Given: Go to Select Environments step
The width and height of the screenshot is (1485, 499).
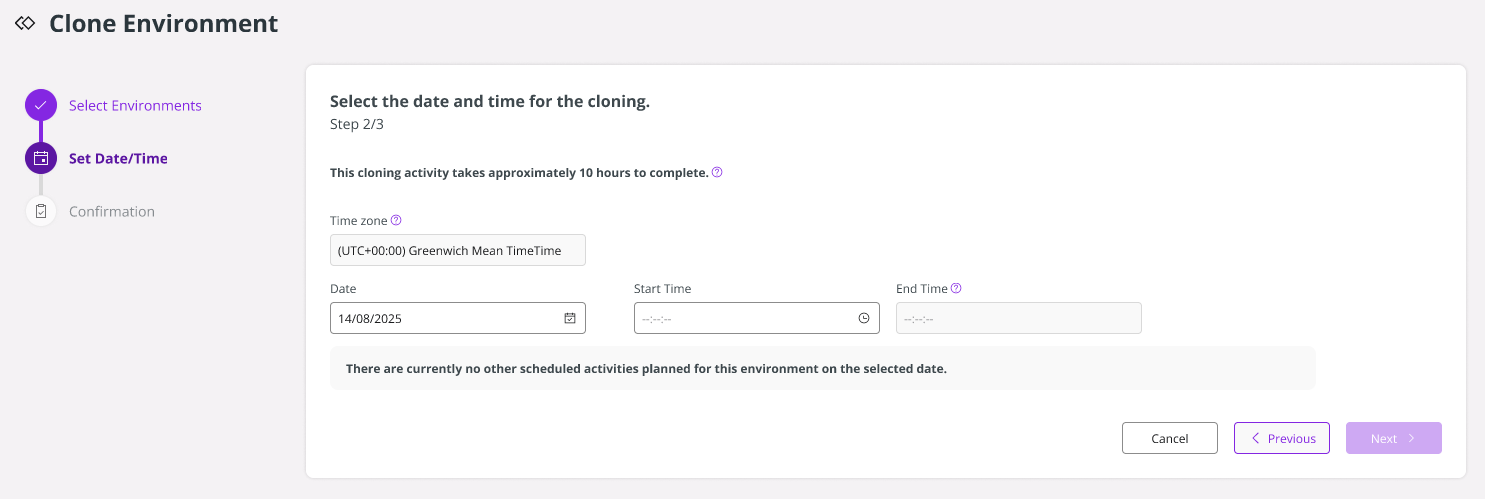Looking at the screenshot, I should tap(135, 105).
